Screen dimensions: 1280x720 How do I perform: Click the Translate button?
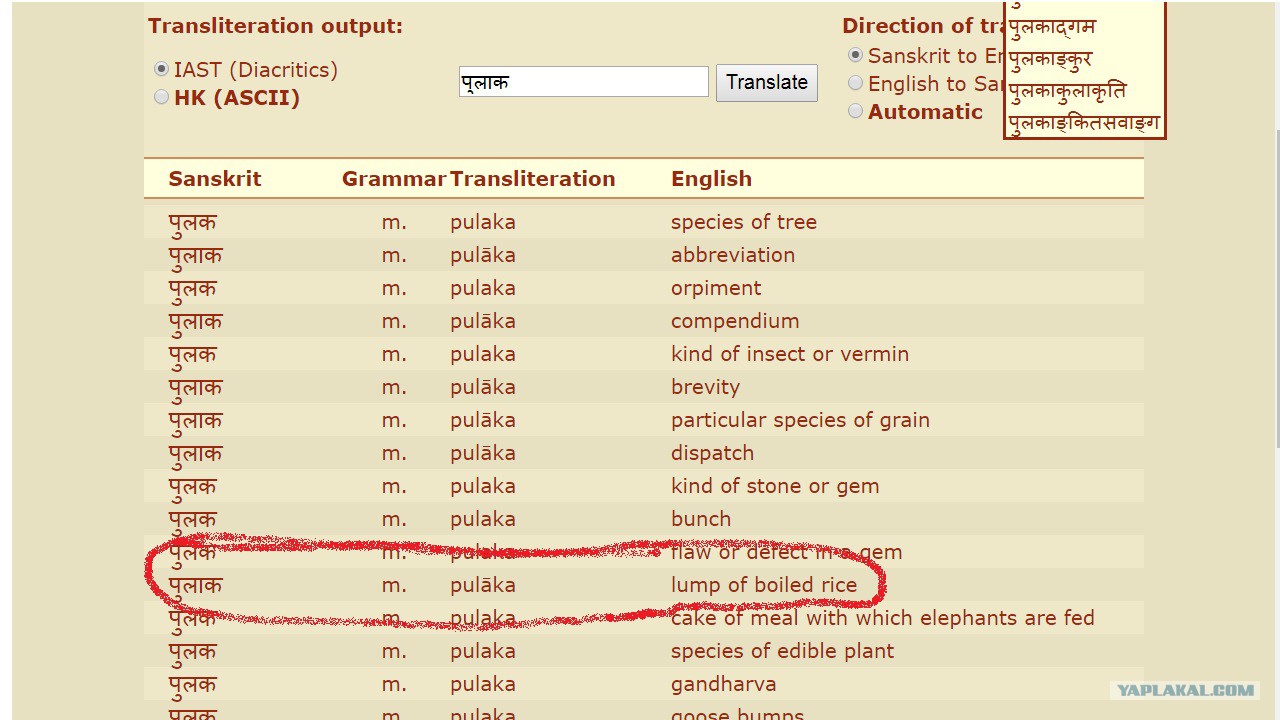(767, 82)
